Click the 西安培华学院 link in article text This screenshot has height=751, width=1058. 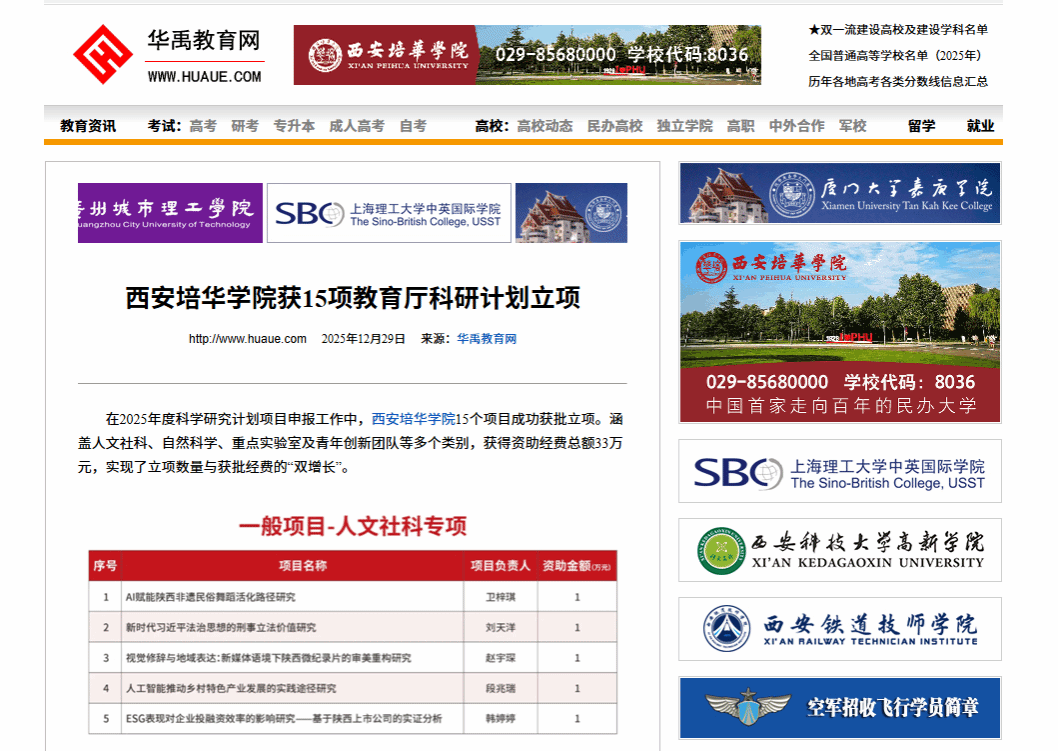[x=413, y=419]
